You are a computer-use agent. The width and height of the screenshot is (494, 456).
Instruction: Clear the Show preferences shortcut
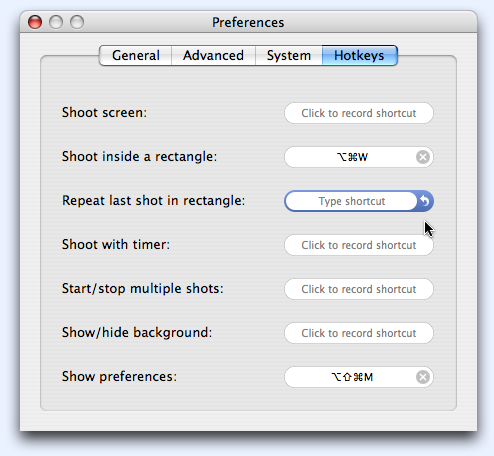[423, 377]
